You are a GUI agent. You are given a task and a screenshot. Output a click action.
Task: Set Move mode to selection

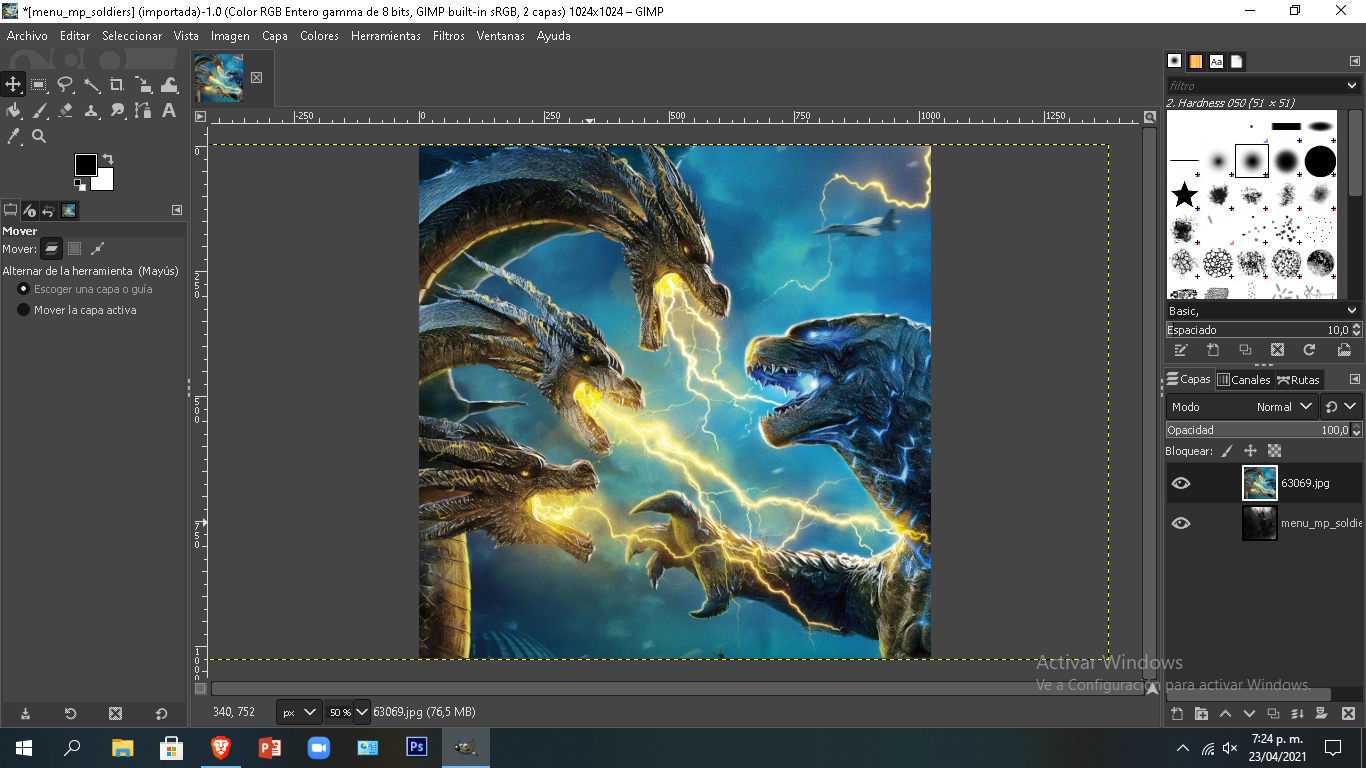coord(74,248)
